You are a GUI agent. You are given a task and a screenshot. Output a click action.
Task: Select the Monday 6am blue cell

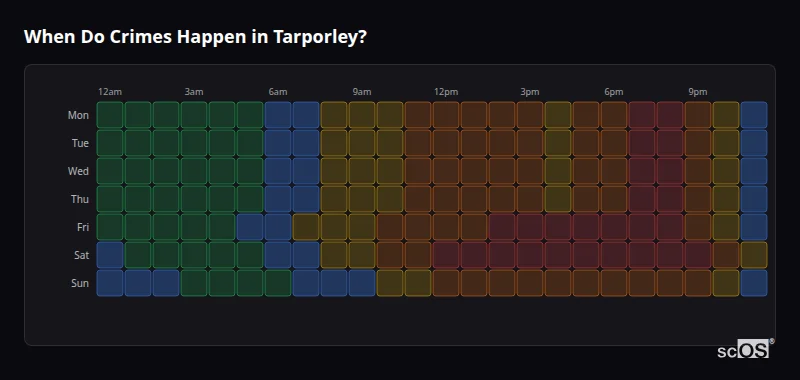(x=278, y=115)
